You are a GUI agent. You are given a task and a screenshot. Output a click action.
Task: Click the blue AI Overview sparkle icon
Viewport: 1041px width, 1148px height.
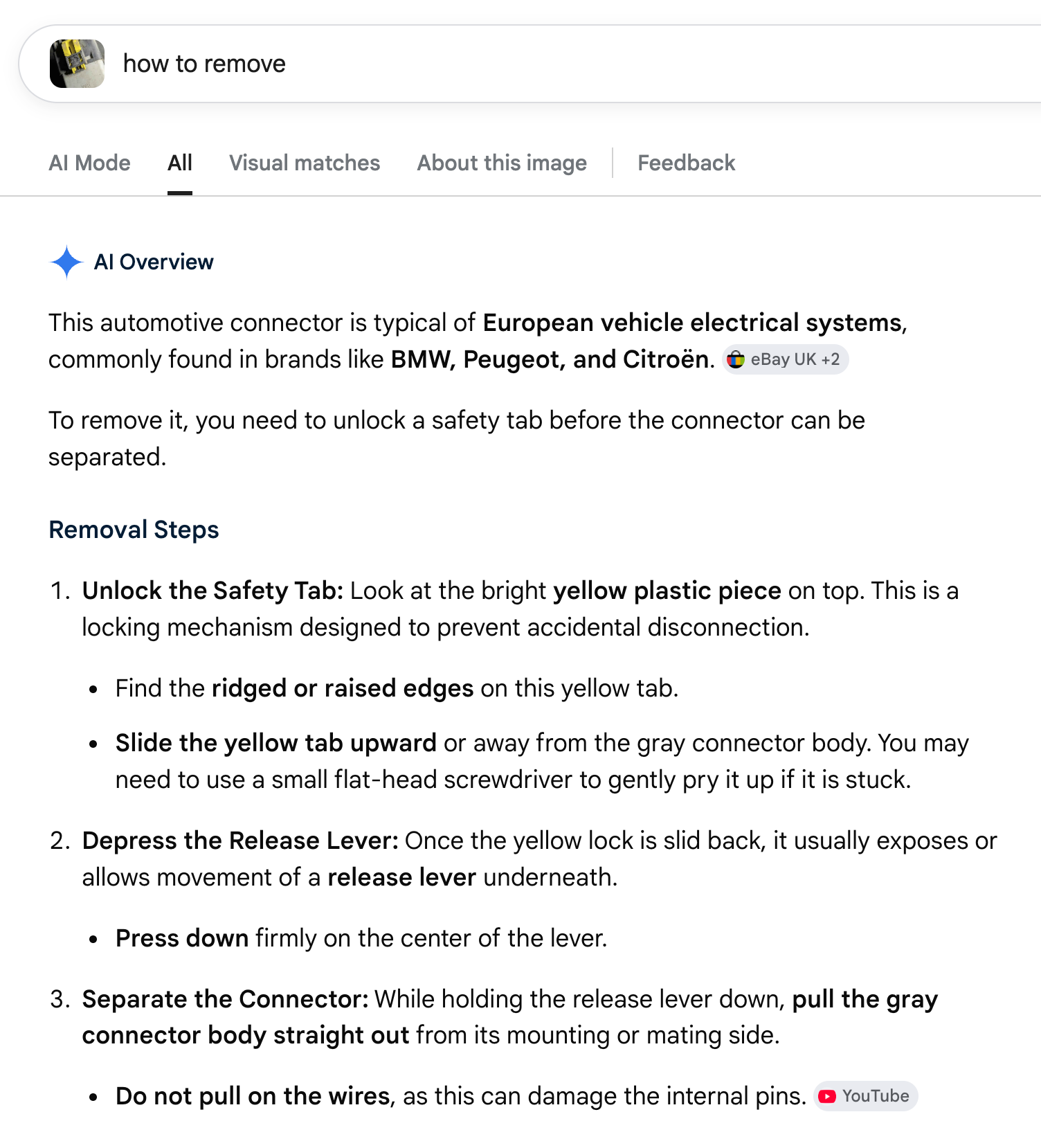66,262
